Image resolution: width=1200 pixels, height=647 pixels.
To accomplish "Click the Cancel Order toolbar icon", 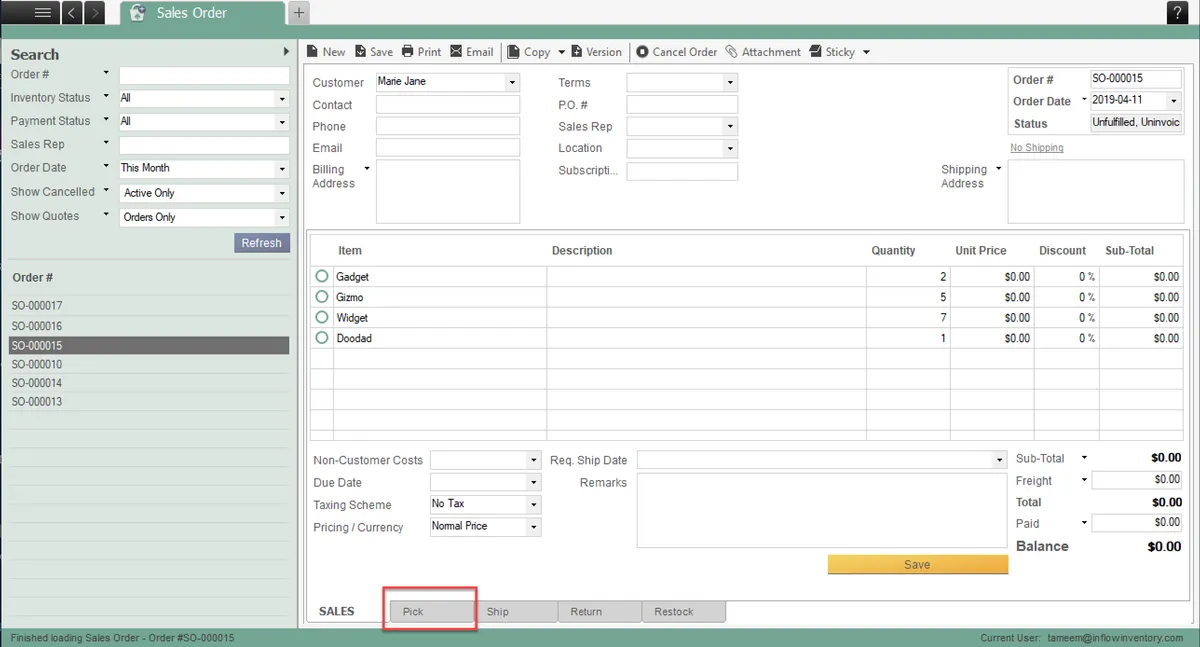I will tap(642, 52).
